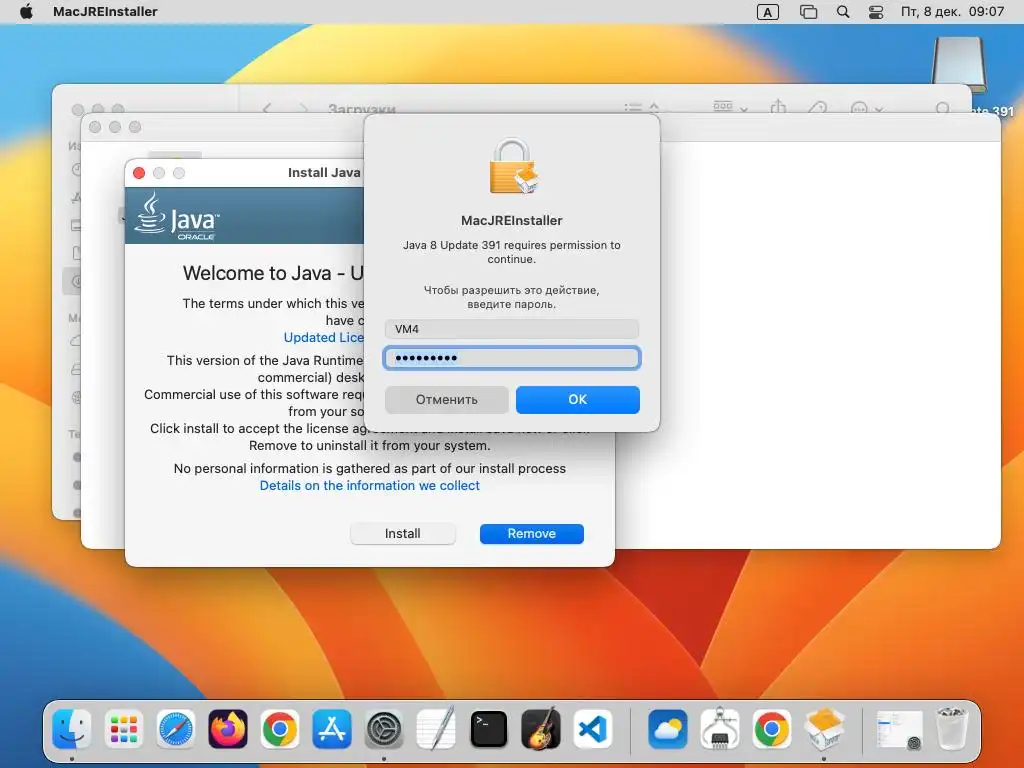This screenshot has height=768, width=1024.
Task: Open Finder from the Dock
Action: pyautogui.click(x=72, y=729)
